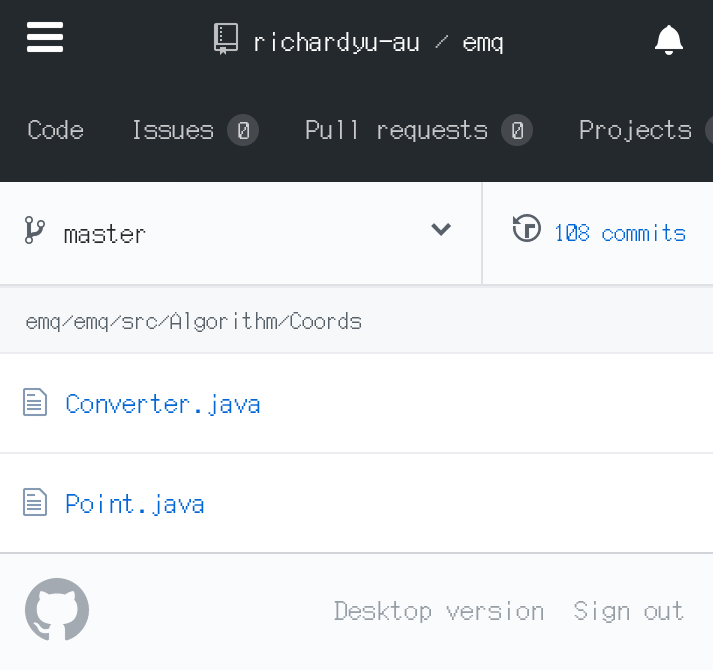
Task: Open the master branch selector
Action: [x=241, y=233]
